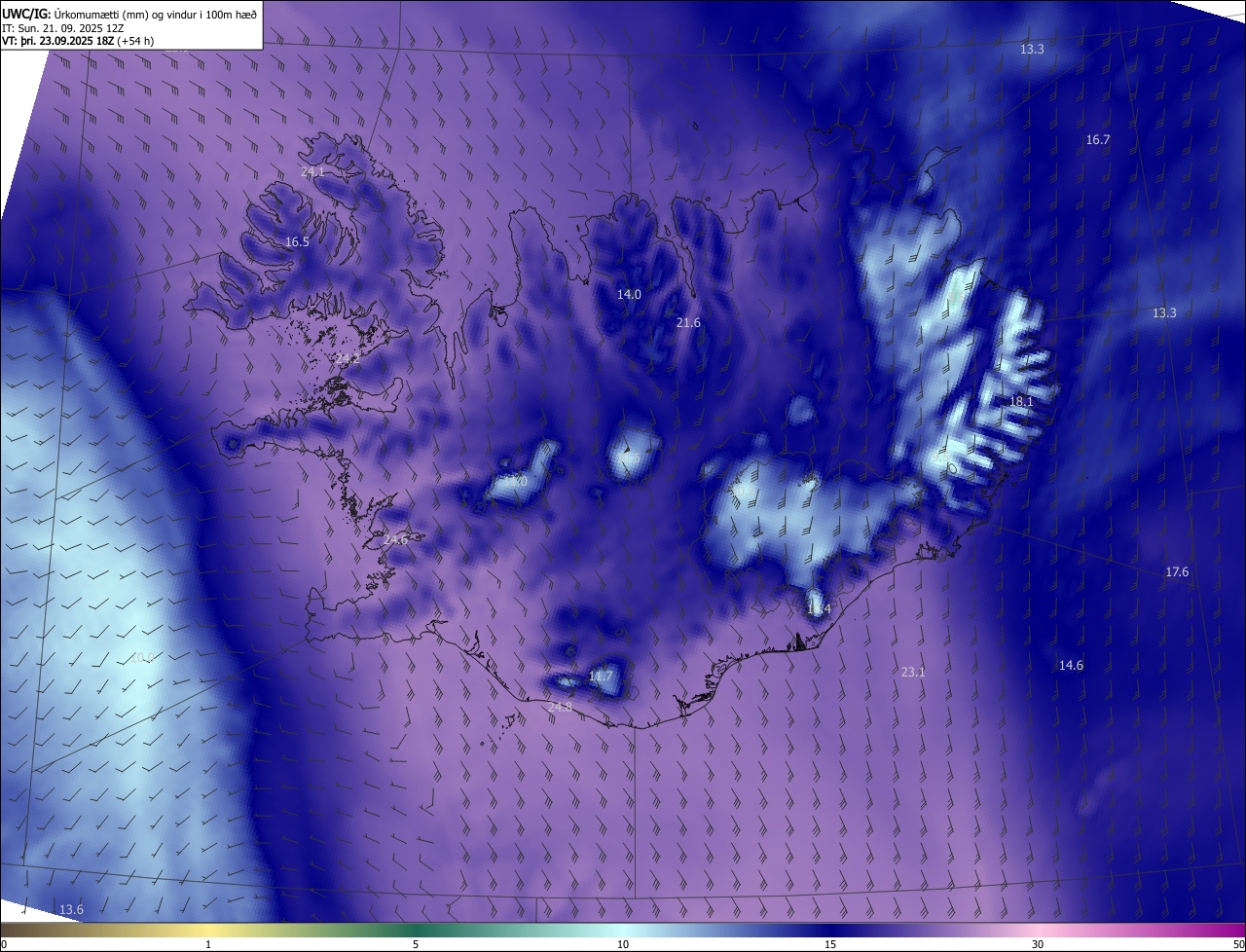Click the color scale tick label 0
This screenshot has width=1246, height=952.
(4, 944)
